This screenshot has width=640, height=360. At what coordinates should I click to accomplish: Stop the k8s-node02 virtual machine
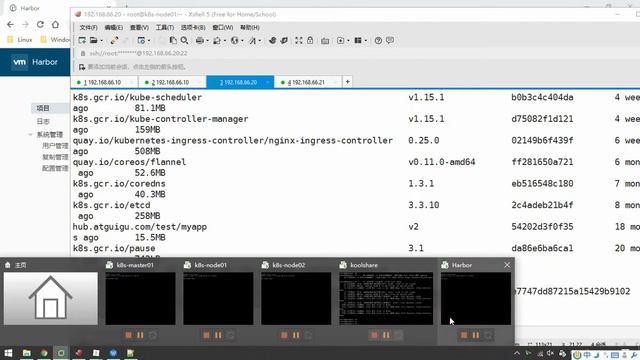pyautogui.click(x=284, y=335)
